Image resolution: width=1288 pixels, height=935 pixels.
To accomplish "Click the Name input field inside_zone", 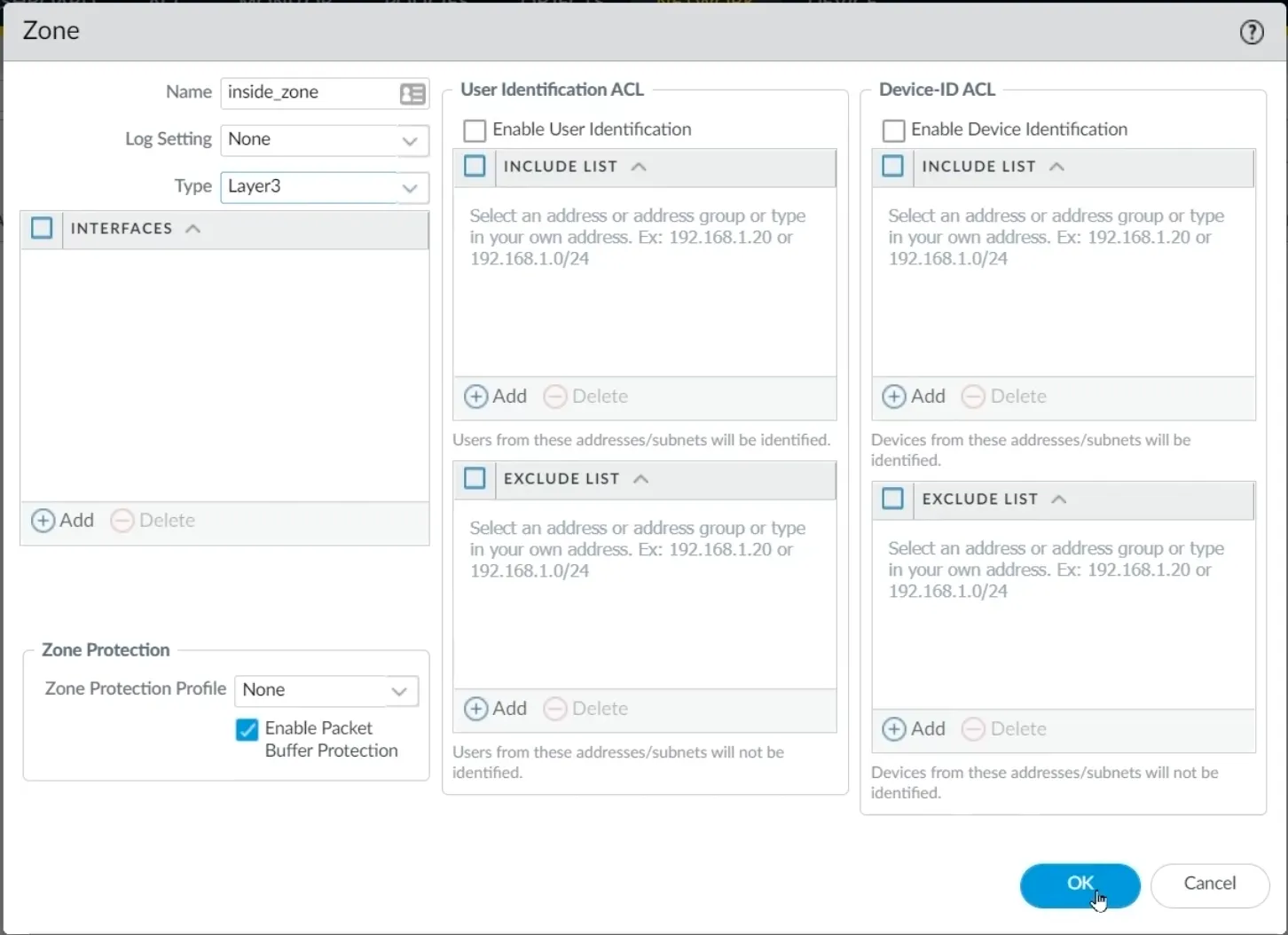I will [x=309, y=92].
